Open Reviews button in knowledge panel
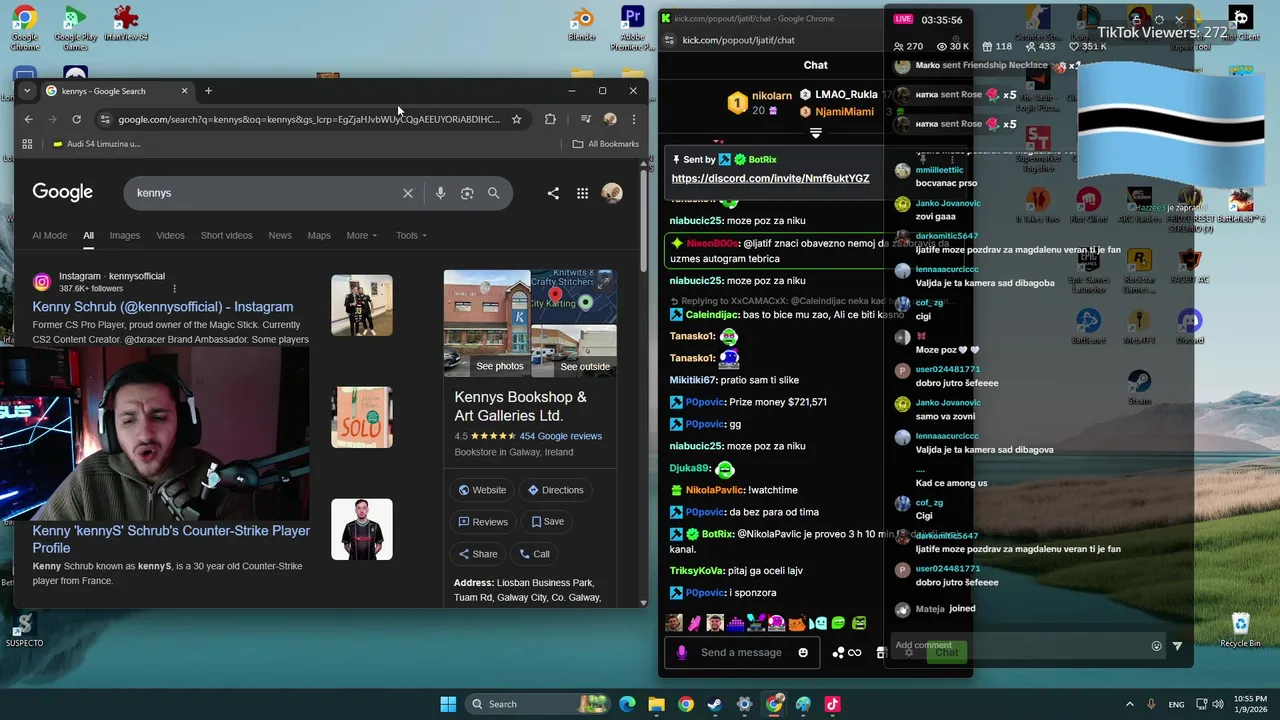Viewport: 1280px width, 720px height. tap(483, 522)
